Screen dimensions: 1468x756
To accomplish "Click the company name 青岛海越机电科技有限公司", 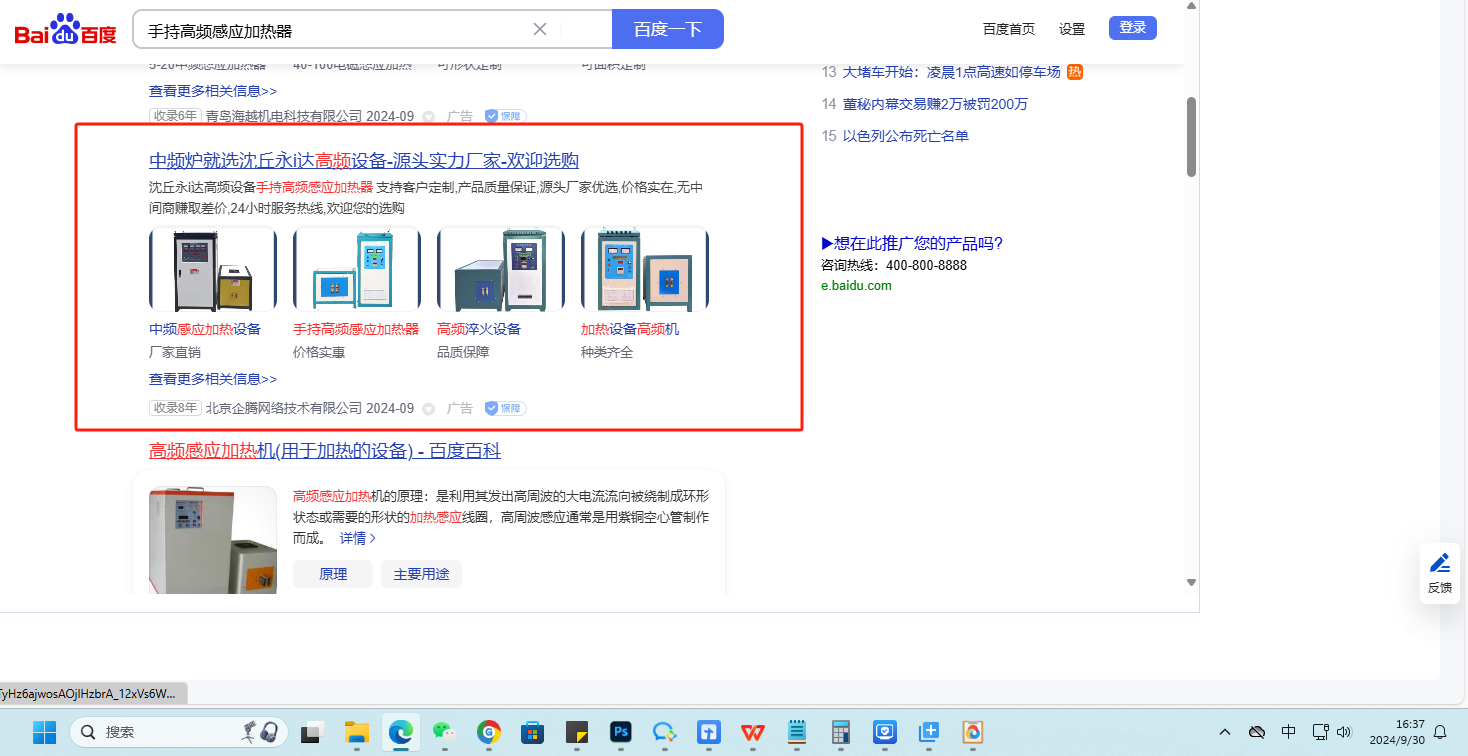I will [284, 116].
